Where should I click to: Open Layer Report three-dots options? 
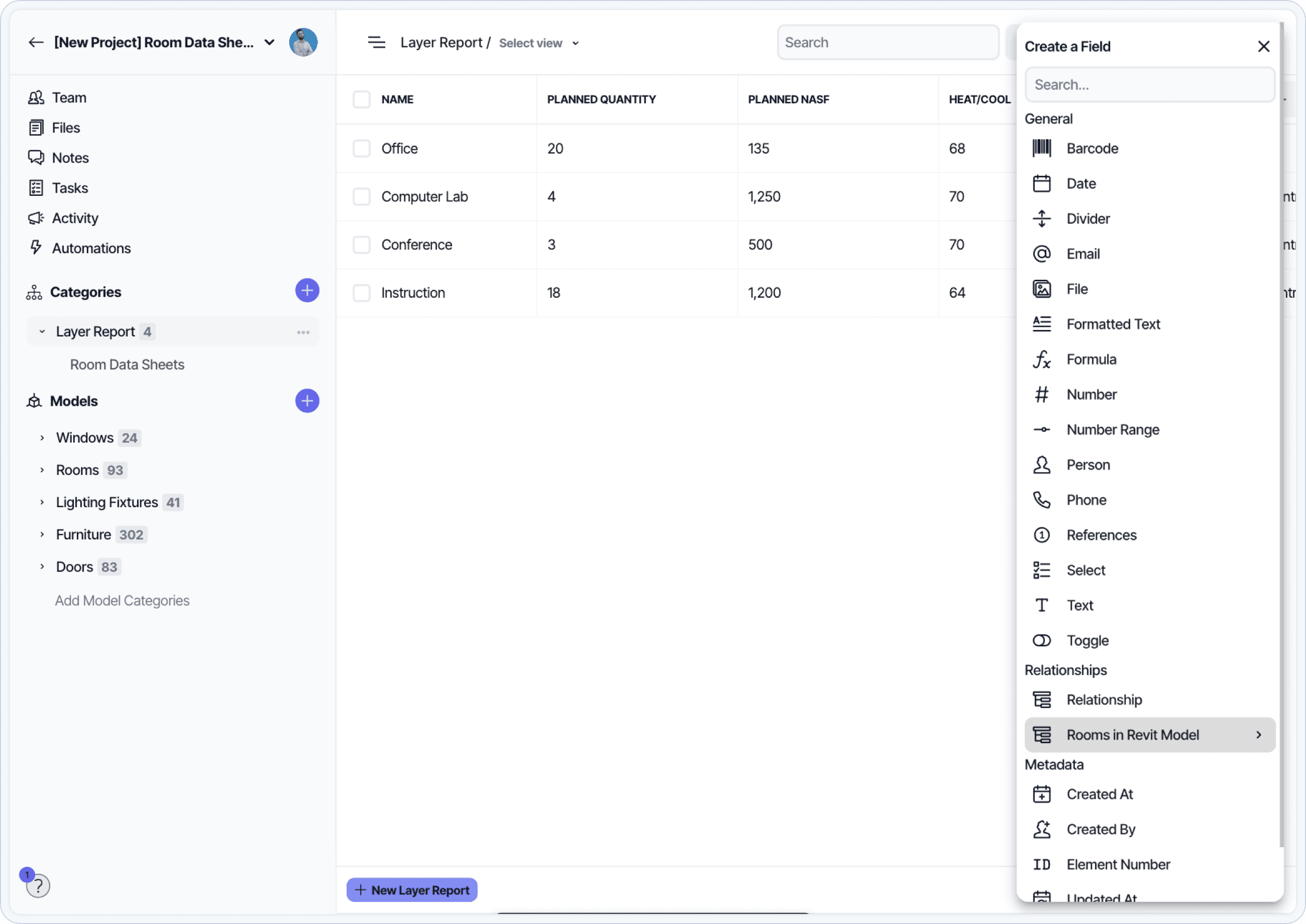pyautogui.click(x=303, y=332)
